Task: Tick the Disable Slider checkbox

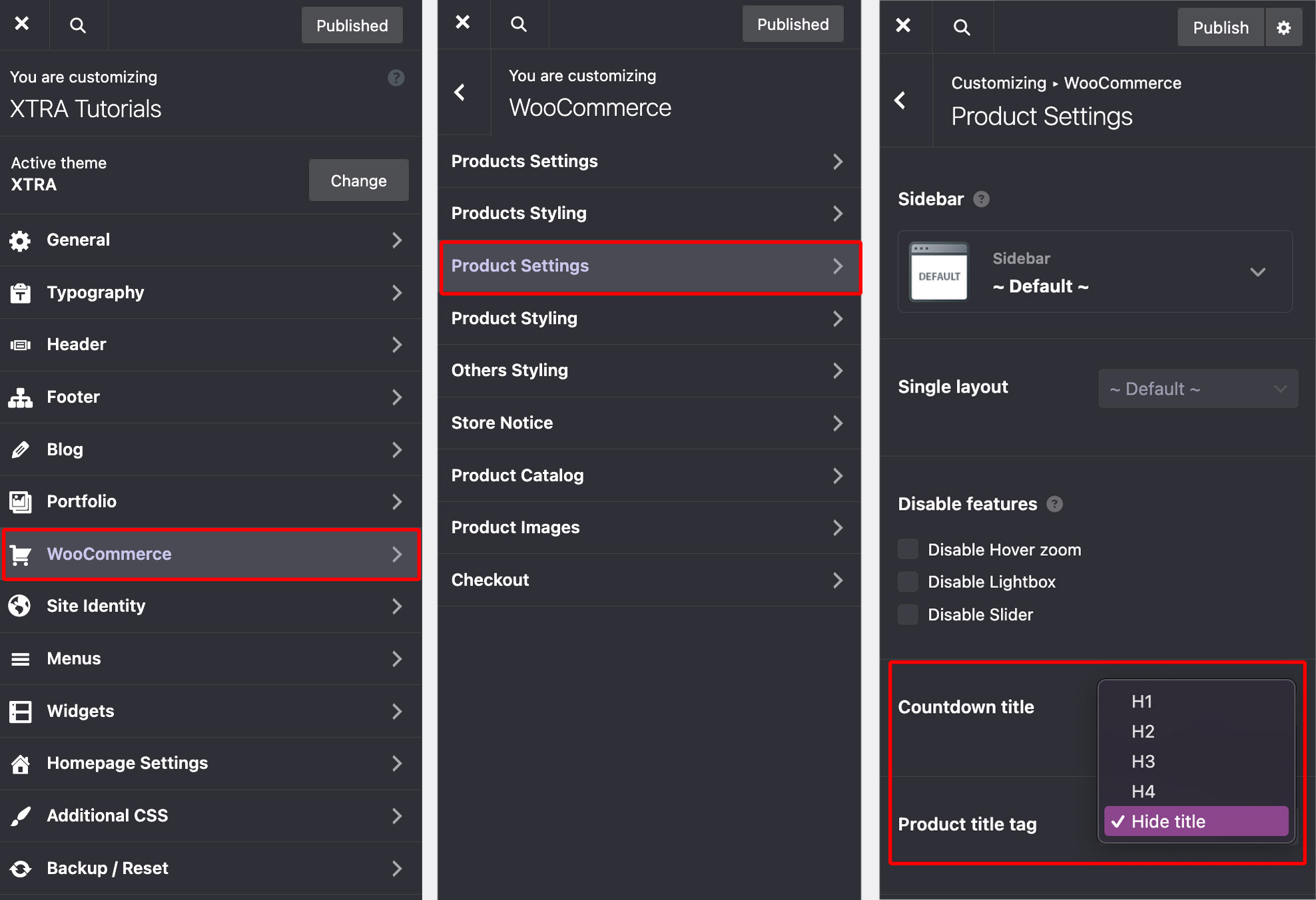Action: tap(908, 614)
